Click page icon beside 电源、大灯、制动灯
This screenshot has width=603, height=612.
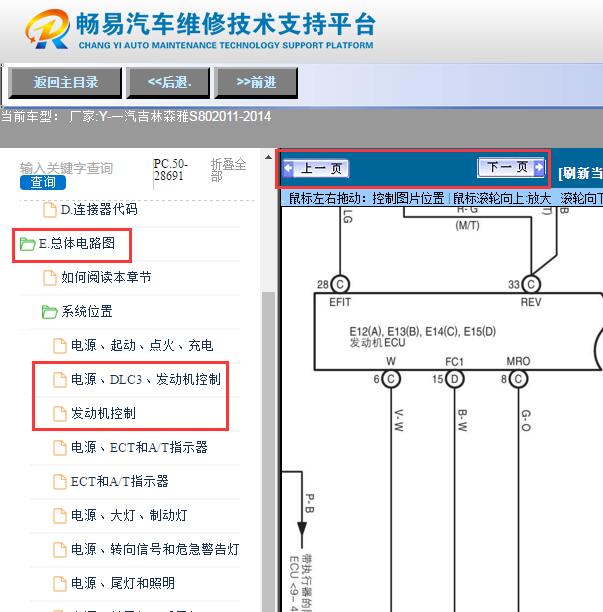59,516
